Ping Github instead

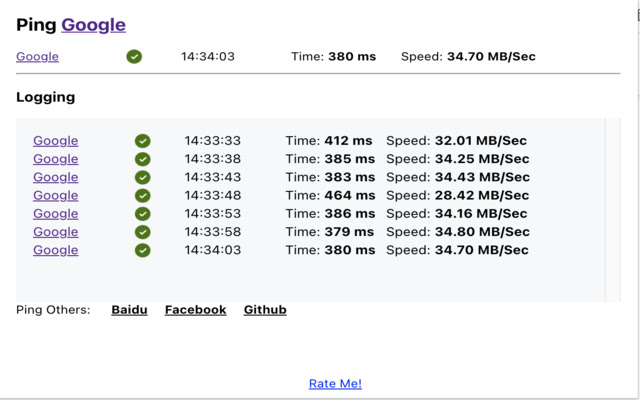265,310
